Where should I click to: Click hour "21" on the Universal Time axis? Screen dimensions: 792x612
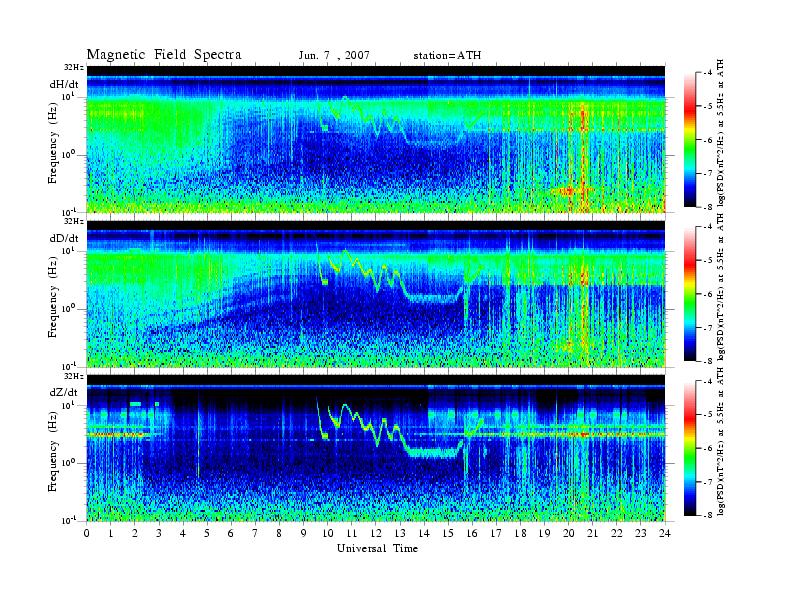tap(592, 534)
